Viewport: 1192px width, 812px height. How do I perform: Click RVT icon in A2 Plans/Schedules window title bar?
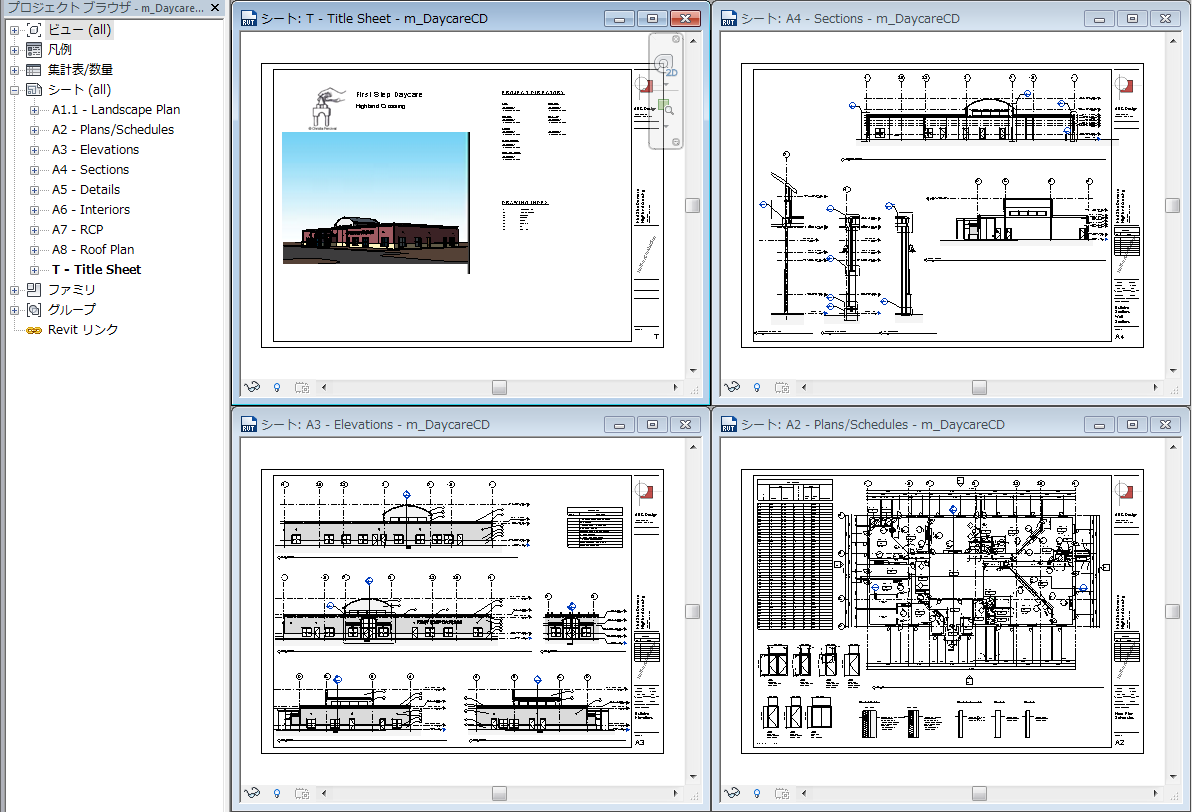(x=728, y=424)
